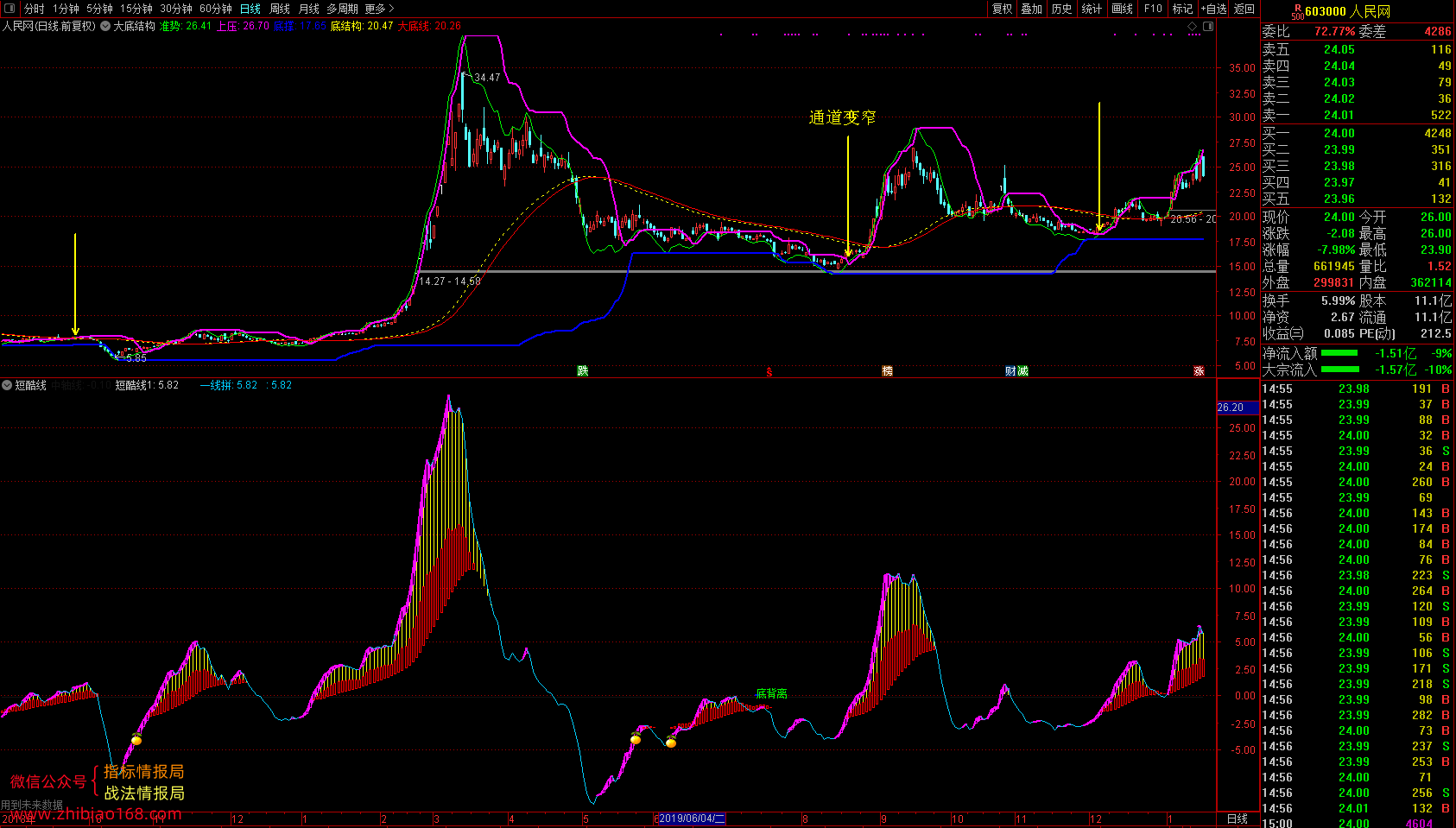Click 现价 value 24.00

click(x=1339, y=218)
